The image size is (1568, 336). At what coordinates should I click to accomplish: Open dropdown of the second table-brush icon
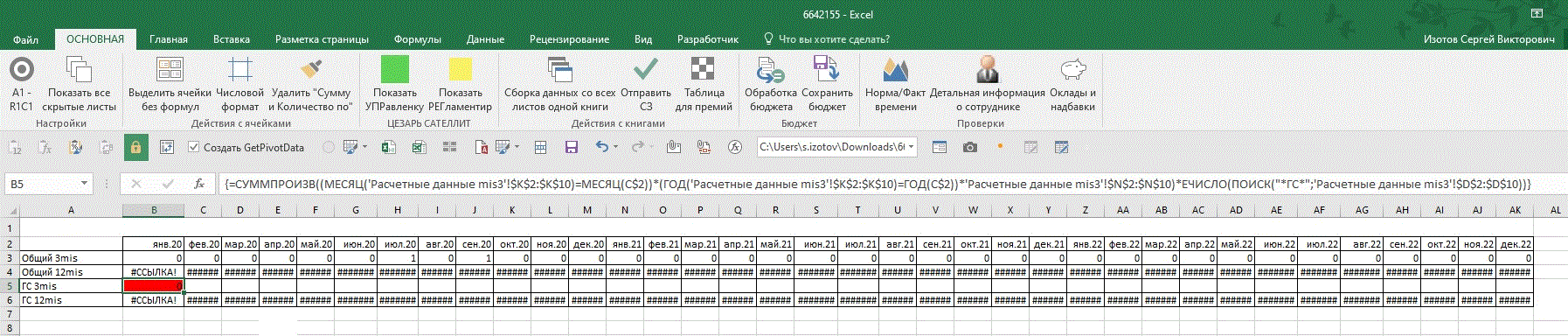[x=517, y=147]
